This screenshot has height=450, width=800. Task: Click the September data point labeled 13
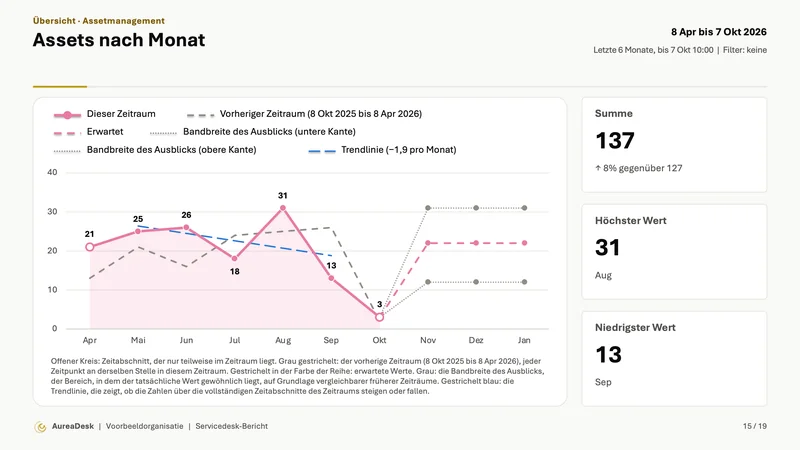tap(331, 278)
